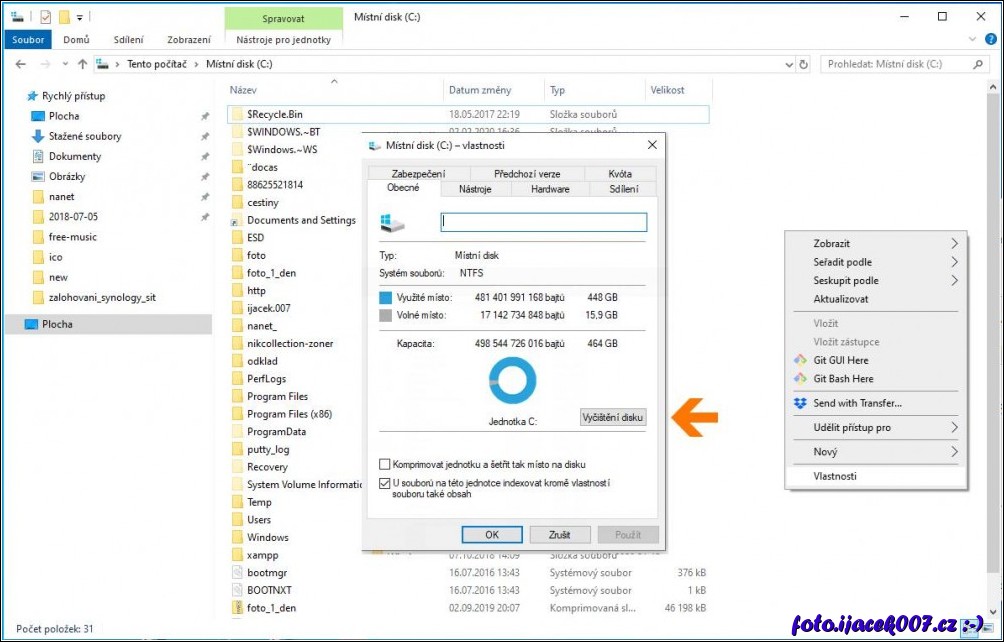Uncheck the file indexing checkbox
Screen dimensions: 1004x642
(385, 483)
